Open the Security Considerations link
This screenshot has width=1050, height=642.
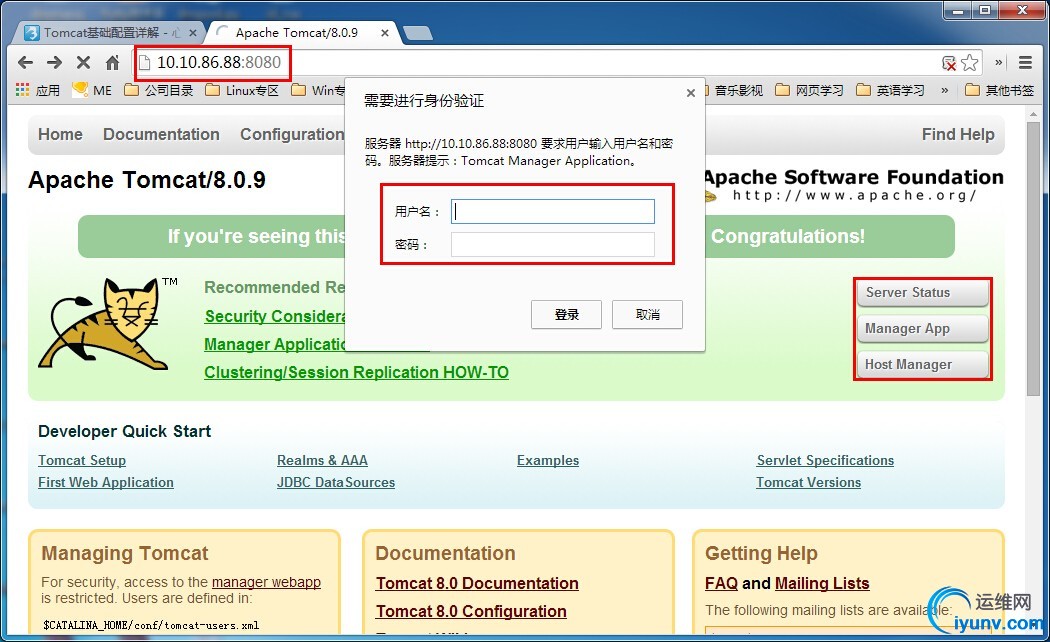click(x=275, y=316)
